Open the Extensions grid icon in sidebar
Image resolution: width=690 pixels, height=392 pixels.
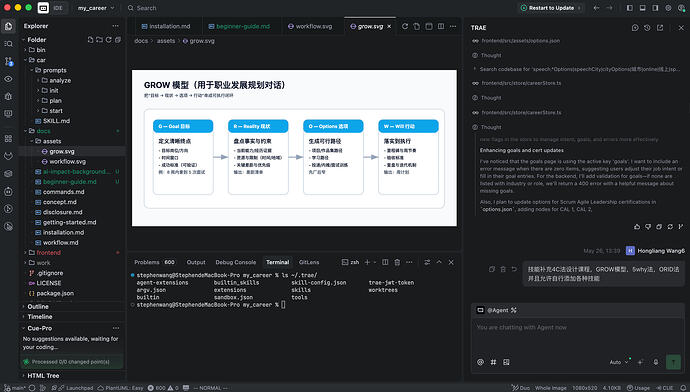(x=8, y=139)
